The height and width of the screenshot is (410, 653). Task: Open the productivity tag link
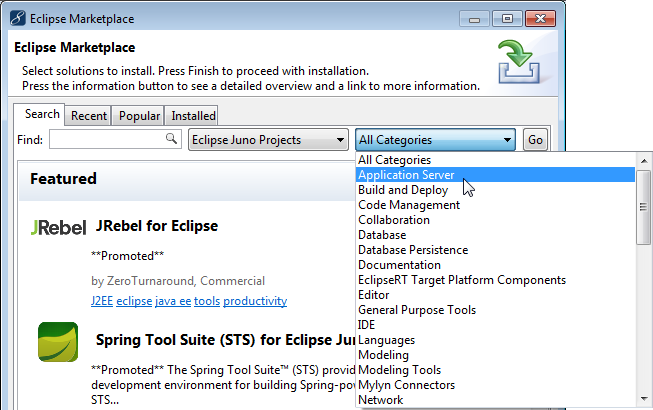click(x=255, y=301)
